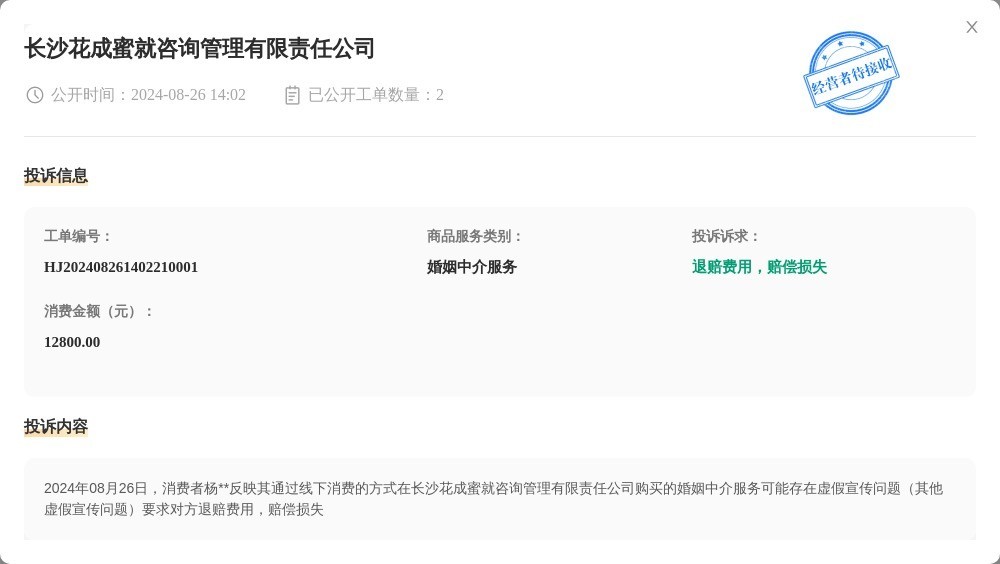Click the green 退赔费用，赔偿损失 text
This screenshot has height=564, width=1000.
click(759, 267)
